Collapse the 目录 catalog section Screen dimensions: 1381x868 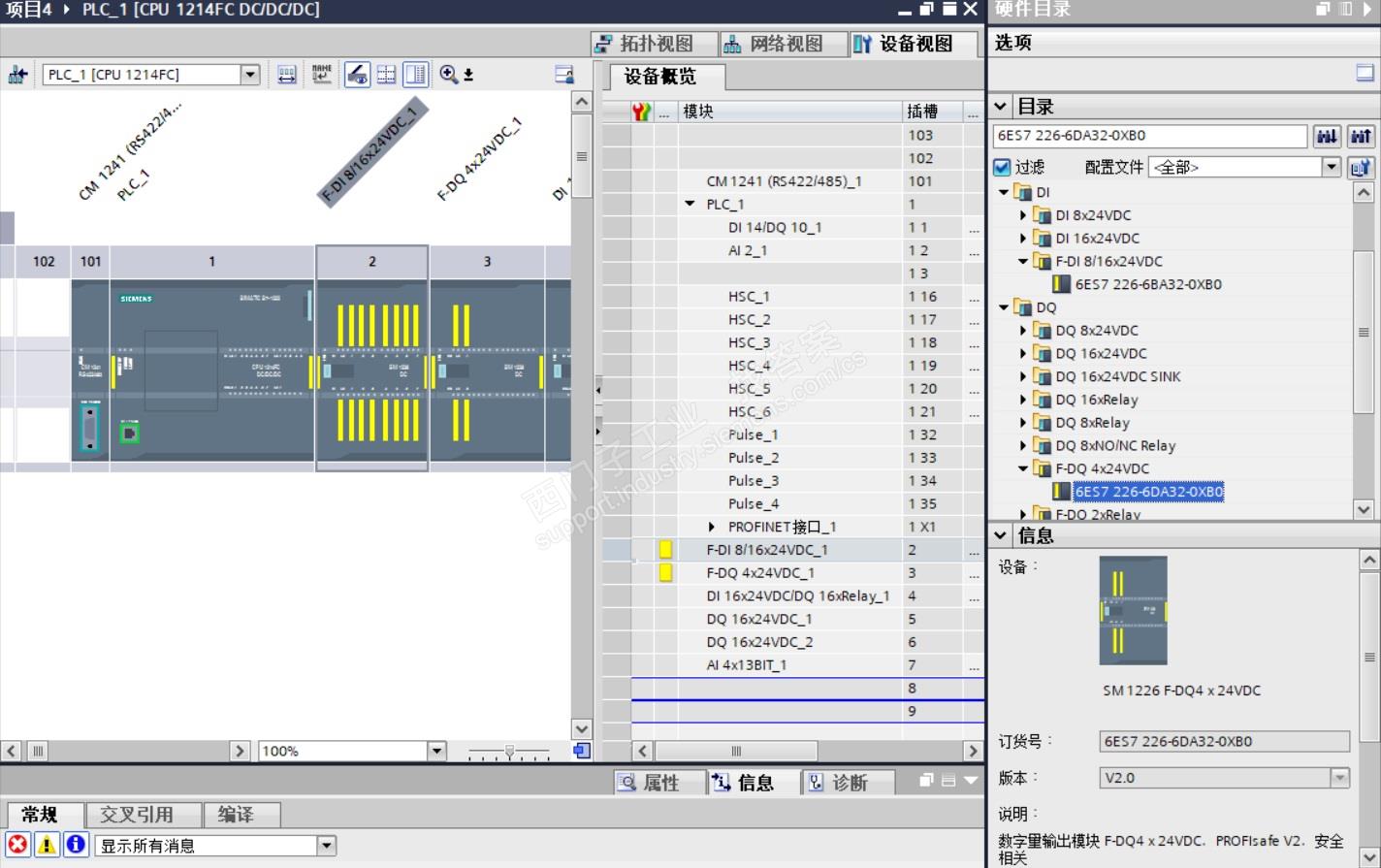click(x=1001, y=106)
